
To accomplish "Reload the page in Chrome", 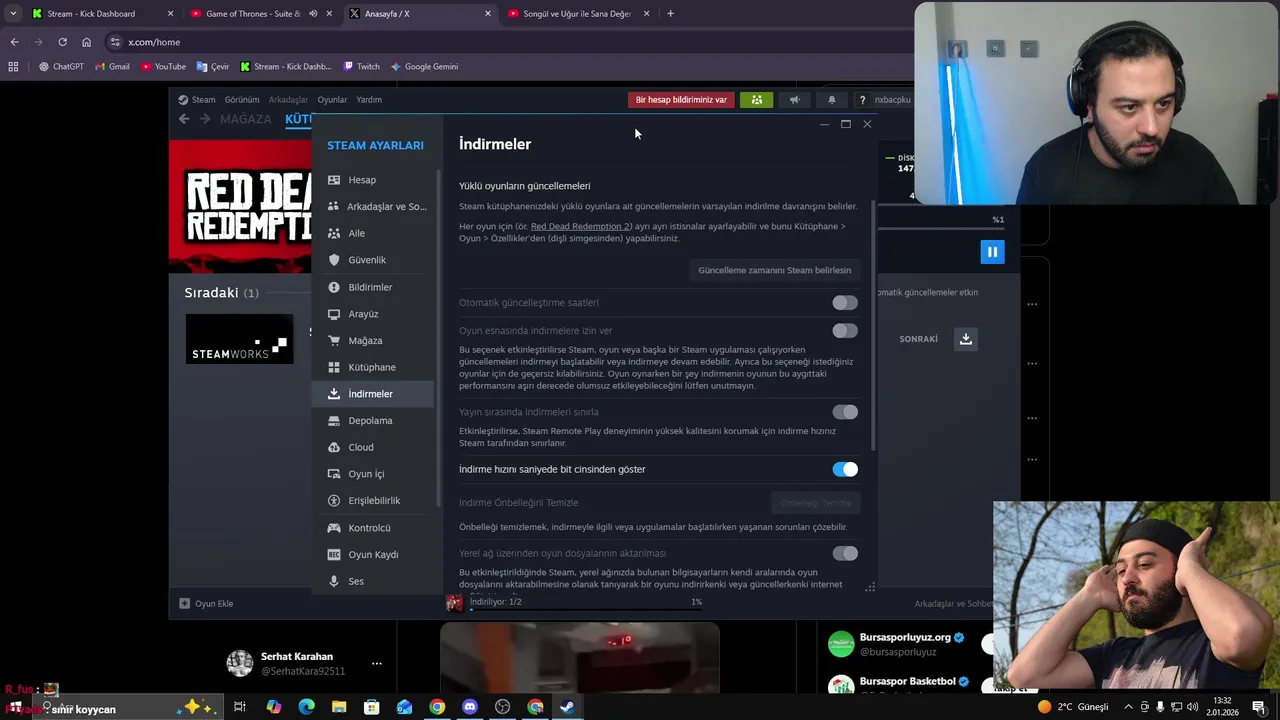I will click(x=62, y=42).
